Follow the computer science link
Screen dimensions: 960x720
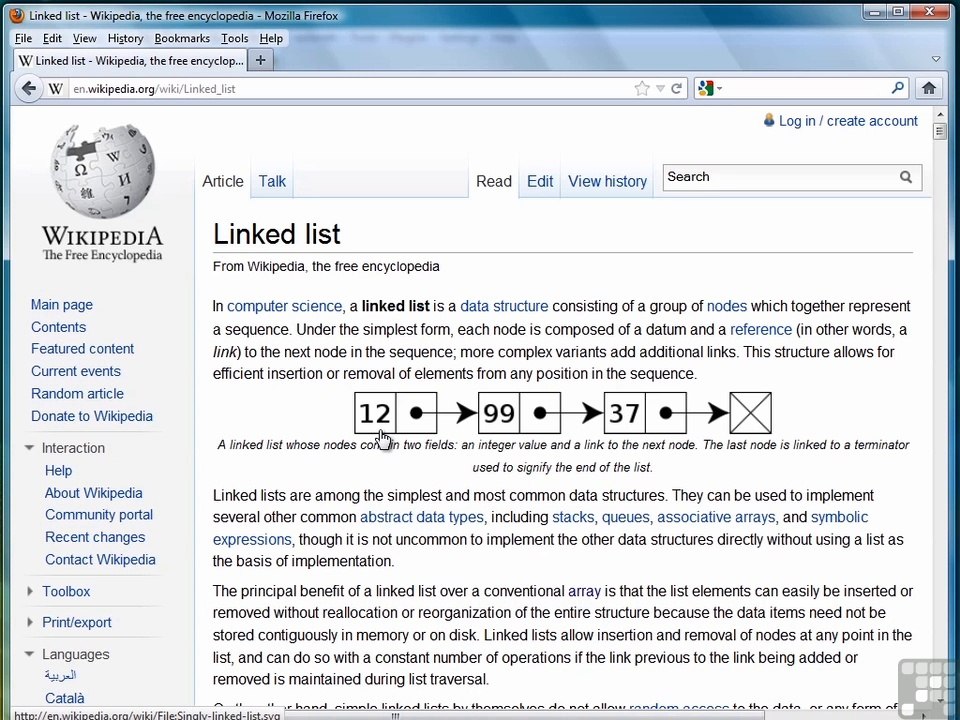tap(284, 306)
